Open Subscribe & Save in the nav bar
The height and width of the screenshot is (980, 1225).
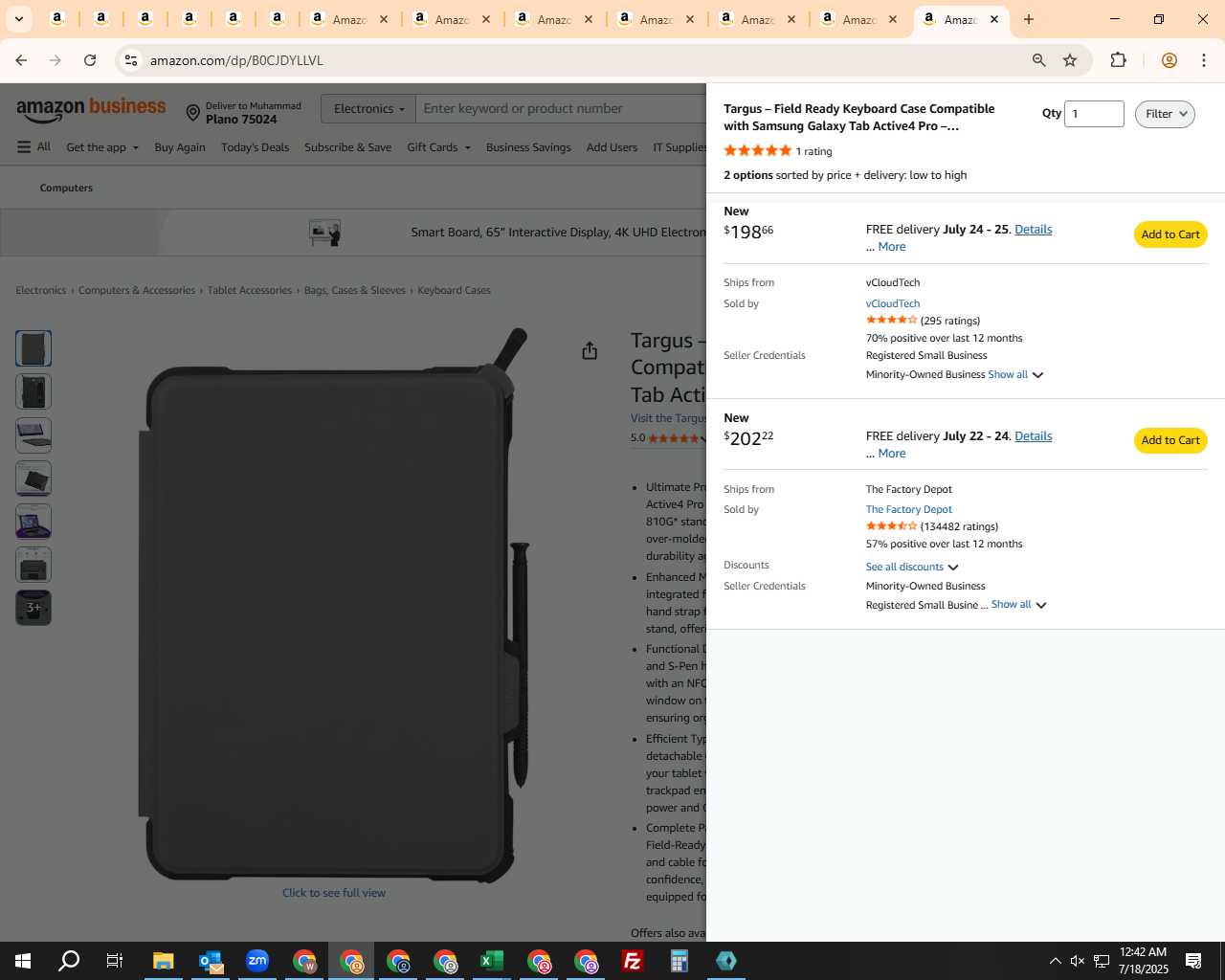pos(347,147)
